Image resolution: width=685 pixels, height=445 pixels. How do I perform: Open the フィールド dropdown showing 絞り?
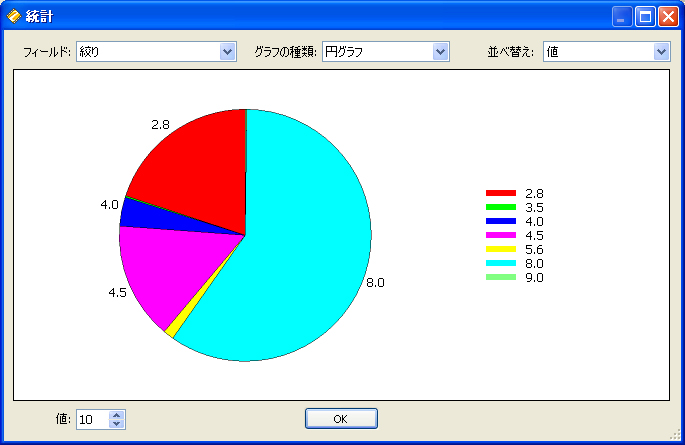pos(156,52)
